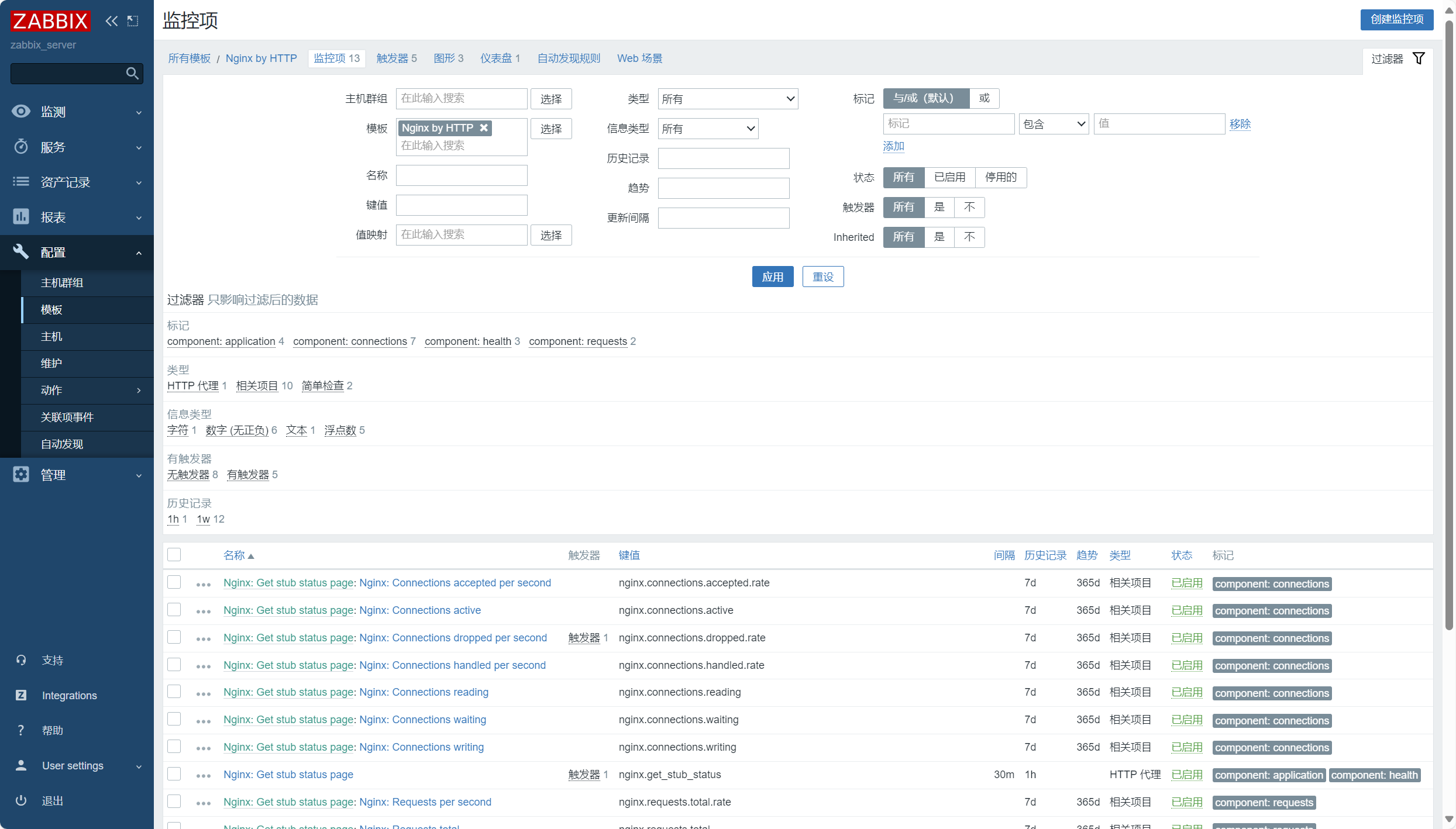Viewport: 1456px width, 829px height.
Task: Set 状态 filter to 已启用
Action: (x=949, y=177)
